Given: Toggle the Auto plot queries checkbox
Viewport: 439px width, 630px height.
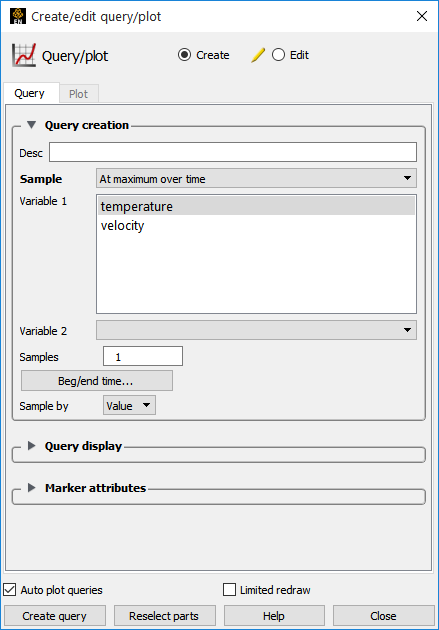Looking at the screenshot, I should pos(10,590).
